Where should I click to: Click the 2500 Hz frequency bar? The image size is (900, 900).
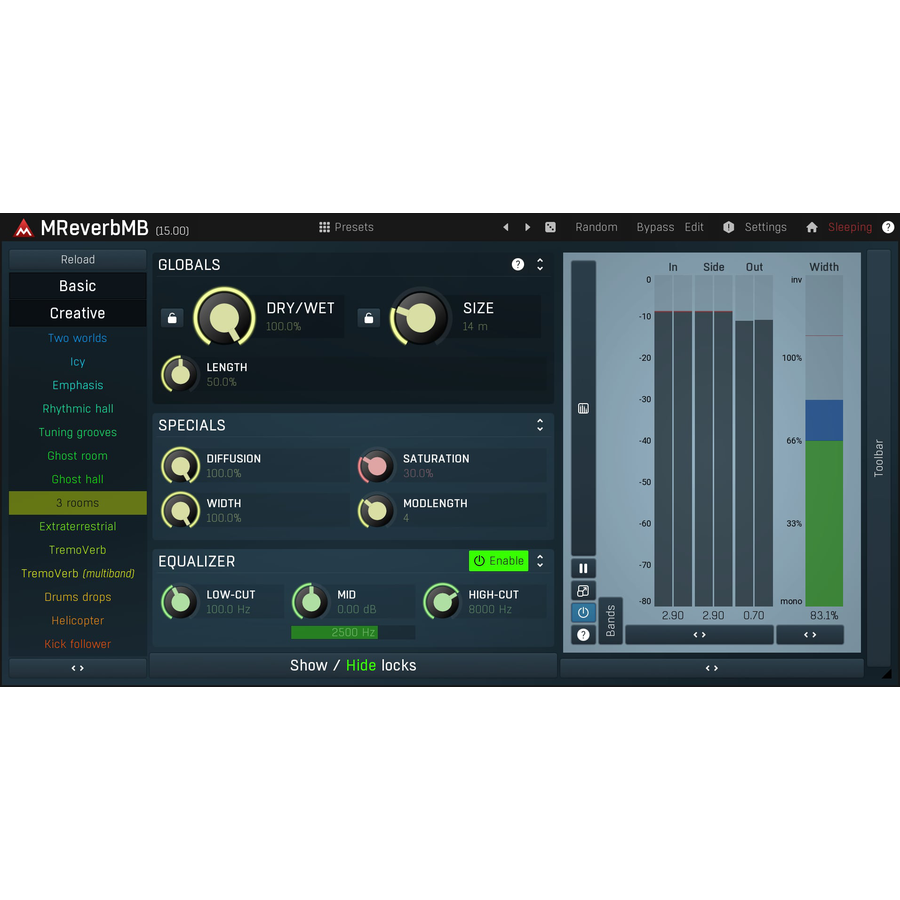click(353, 633)
